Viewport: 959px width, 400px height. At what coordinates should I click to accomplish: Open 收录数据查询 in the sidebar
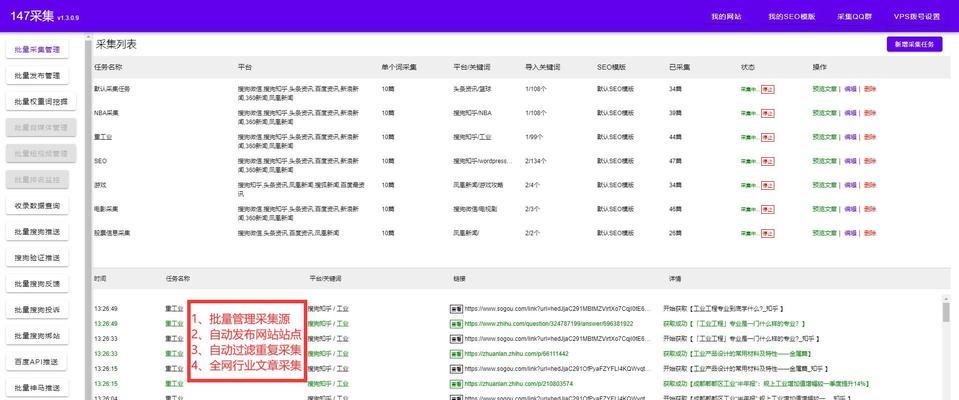click(x=37, y=206)
